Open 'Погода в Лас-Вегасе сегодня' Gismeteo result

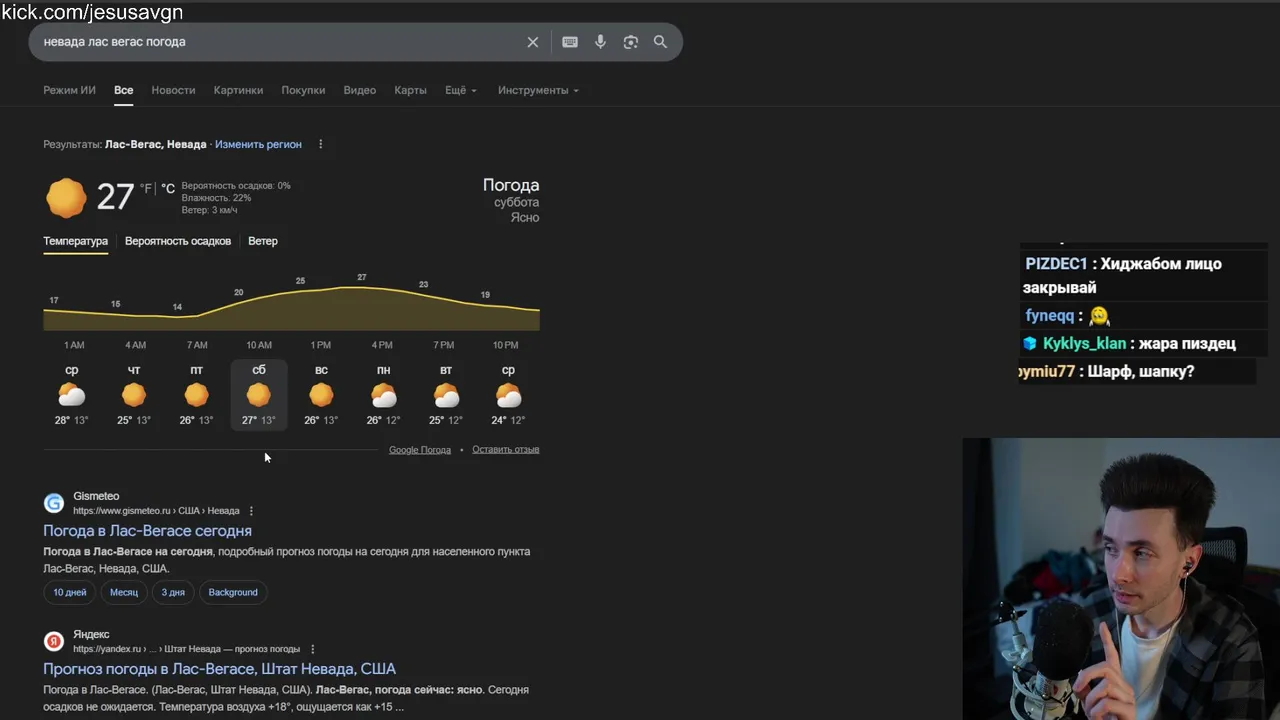(147, 531)
